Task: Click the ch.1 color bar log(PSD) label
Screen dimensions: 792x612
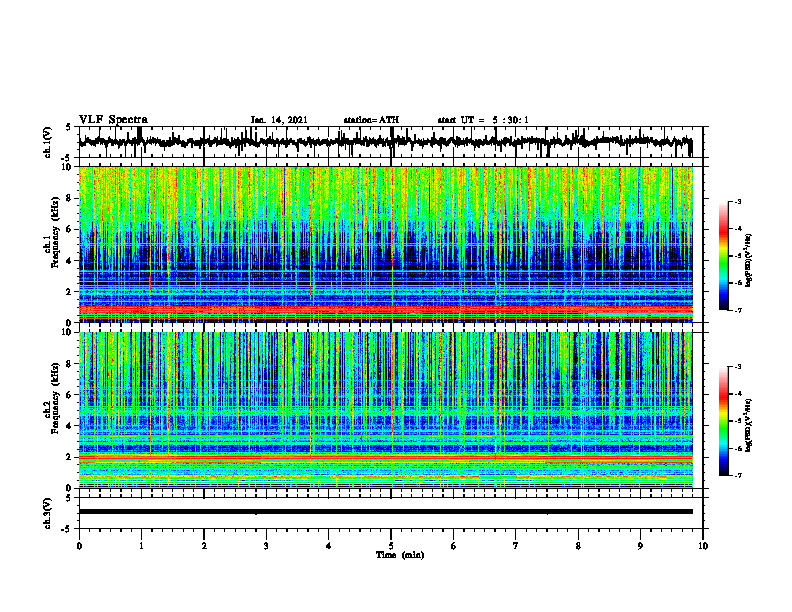Action: tap(749, 260)
